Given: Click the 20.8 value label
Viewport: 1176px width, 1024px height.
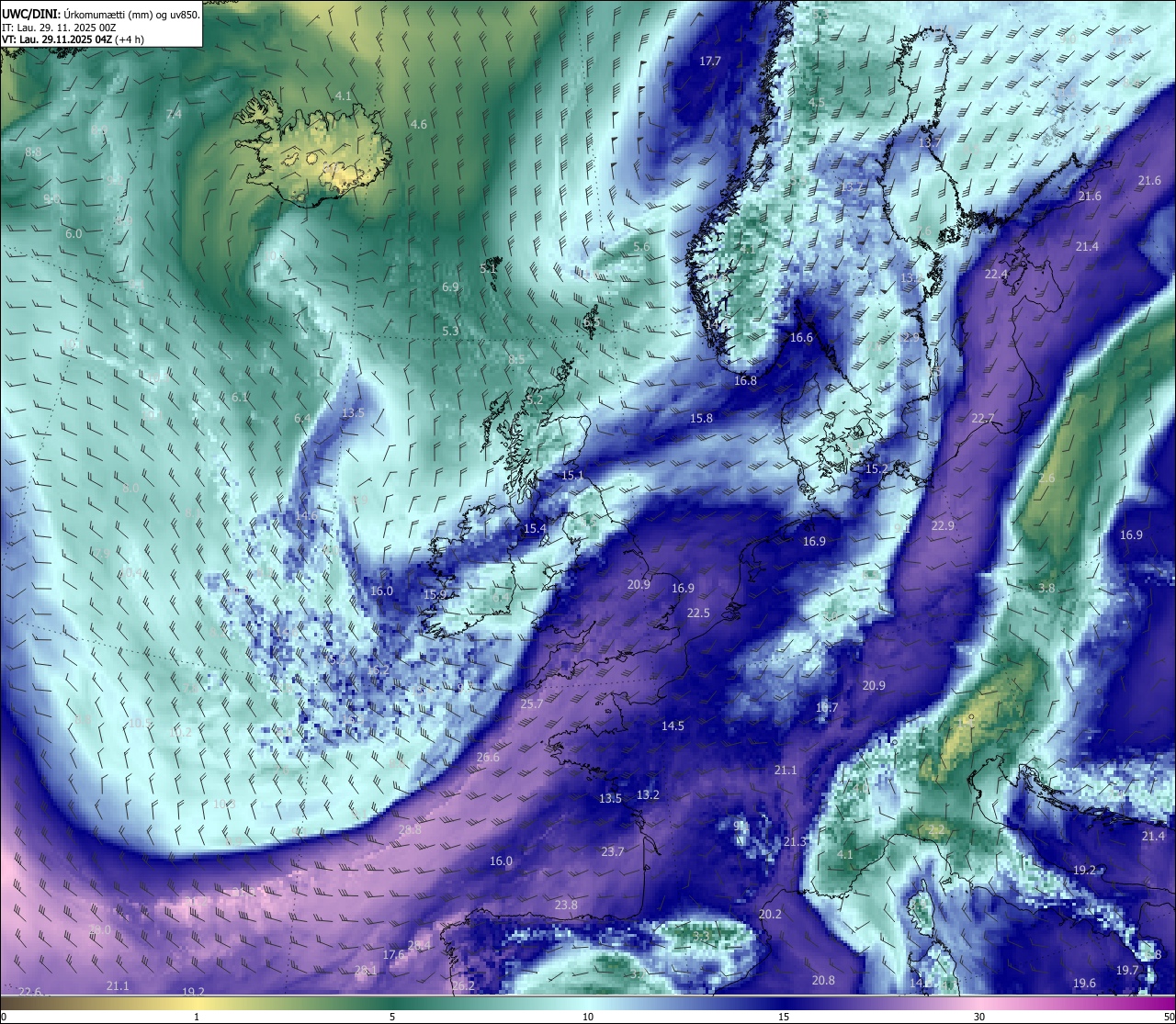Looking at the screenshot, I should (x=823, y=981).
